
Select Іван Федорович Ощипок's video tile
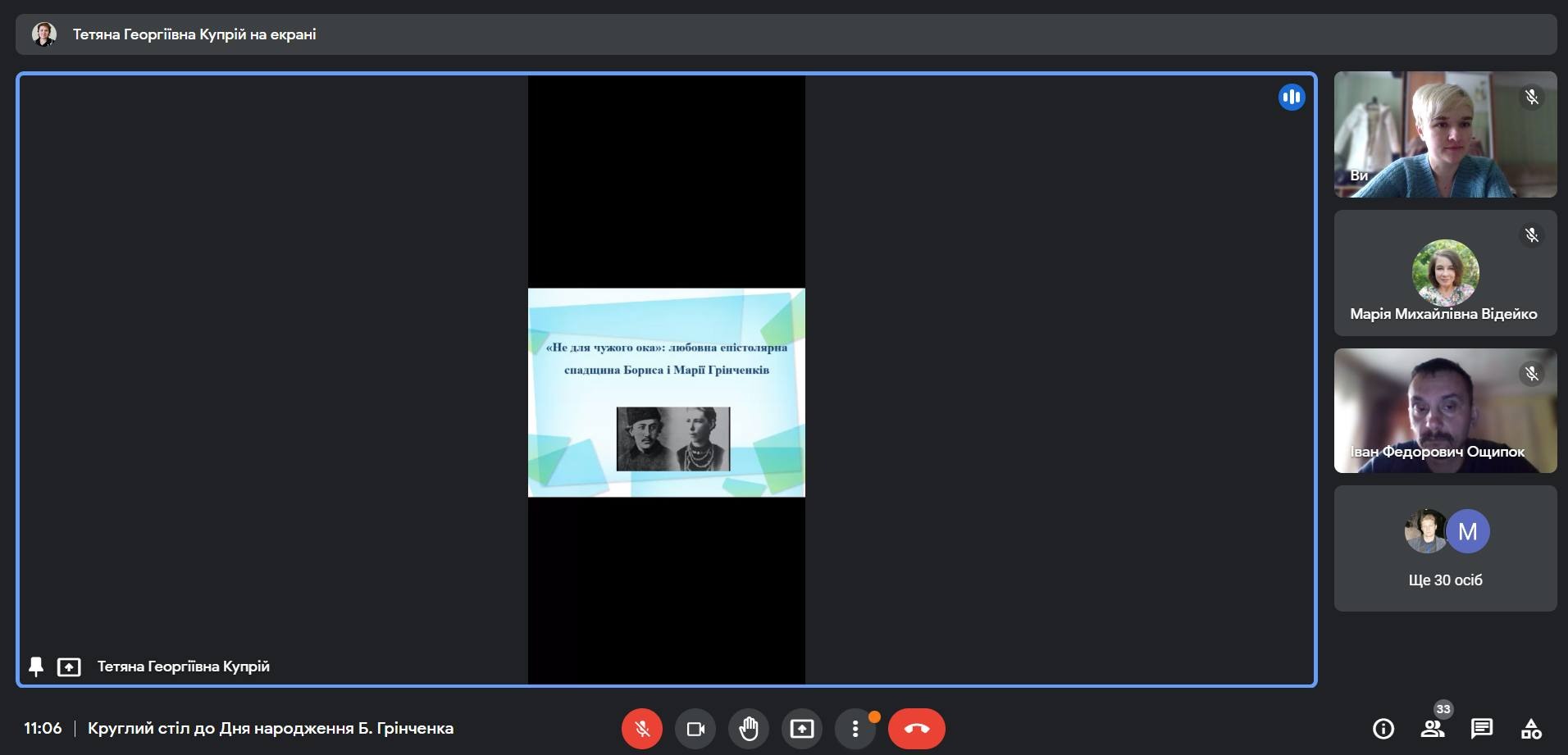1445,411
